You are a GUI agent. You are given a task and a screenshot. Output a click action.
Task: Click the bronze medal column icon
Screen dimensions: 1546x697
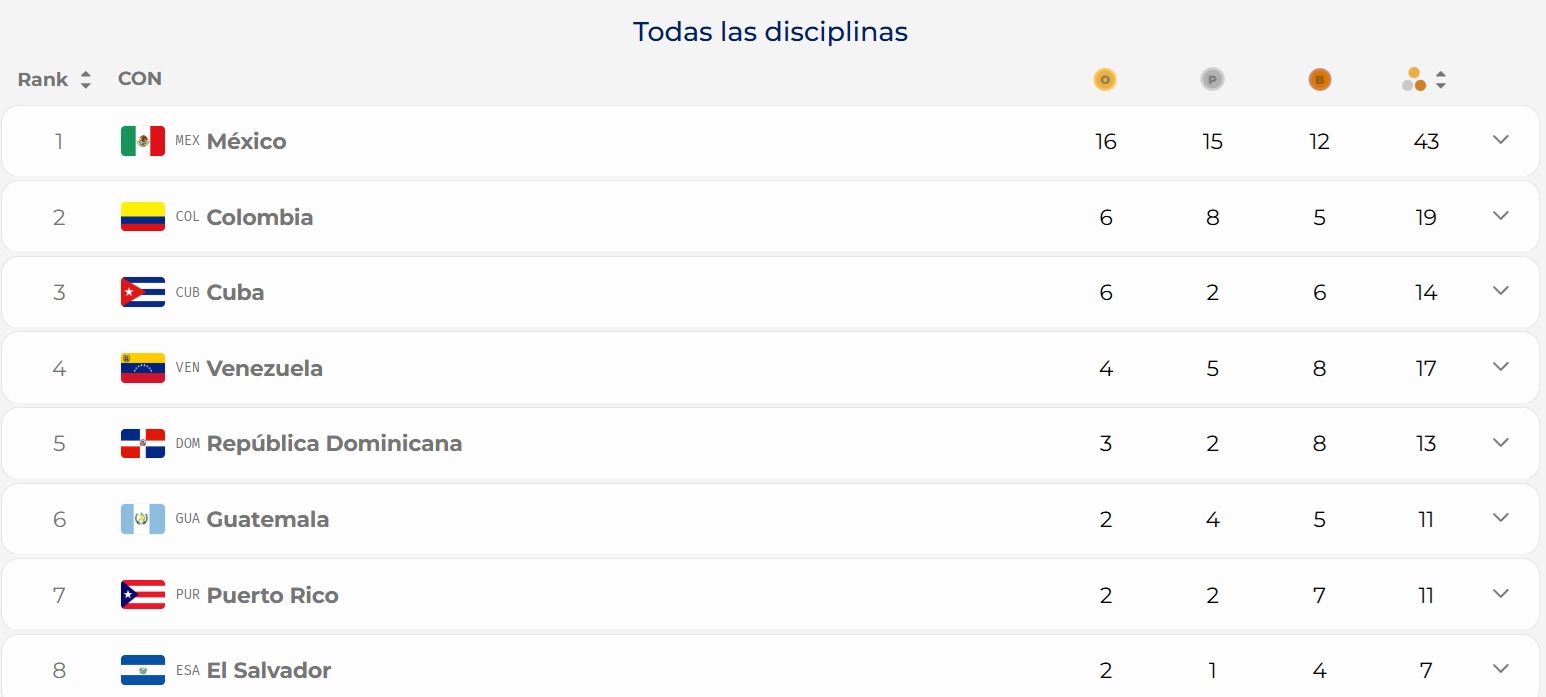pos(1320,79)
